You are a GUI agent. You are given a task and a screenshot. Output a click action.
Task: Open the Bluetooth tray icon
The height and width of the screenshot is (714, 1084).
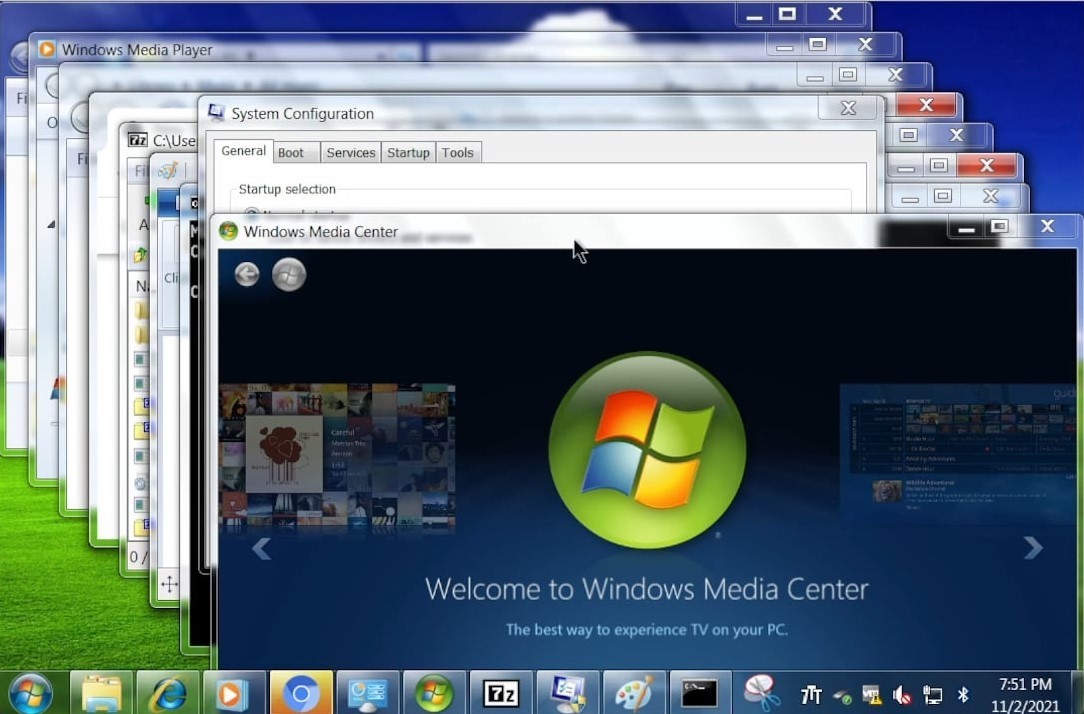point(963,695)
